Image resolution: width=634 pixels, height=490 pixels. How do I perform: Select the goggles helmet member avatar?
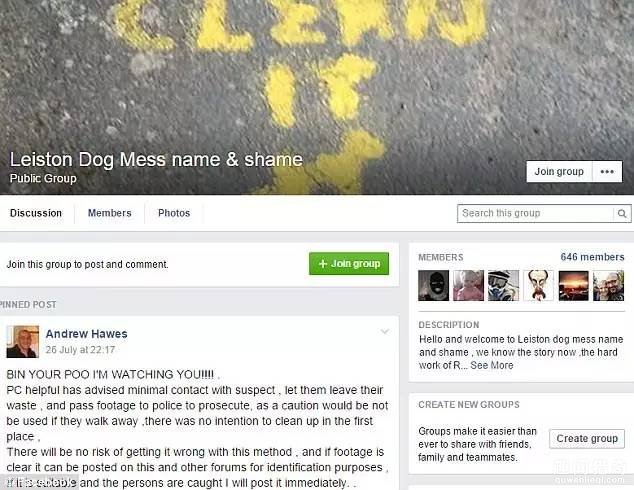pyautogui.click(x=503, y=285)
